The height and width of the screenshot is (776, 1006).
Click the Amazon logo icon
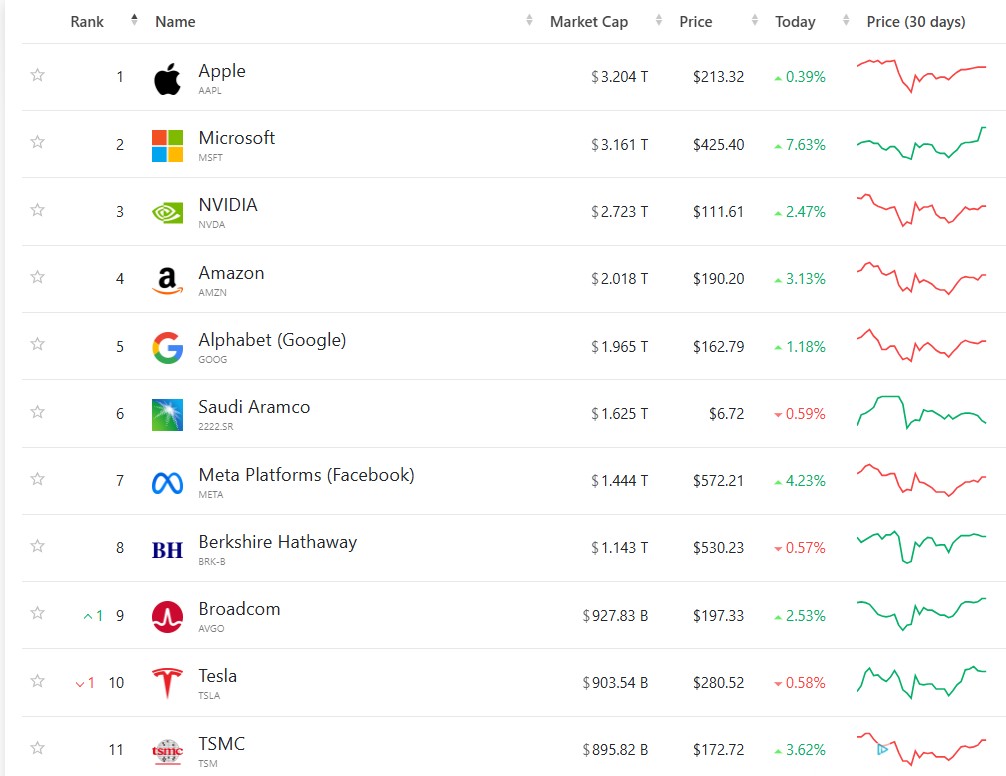tap(167, 280)
